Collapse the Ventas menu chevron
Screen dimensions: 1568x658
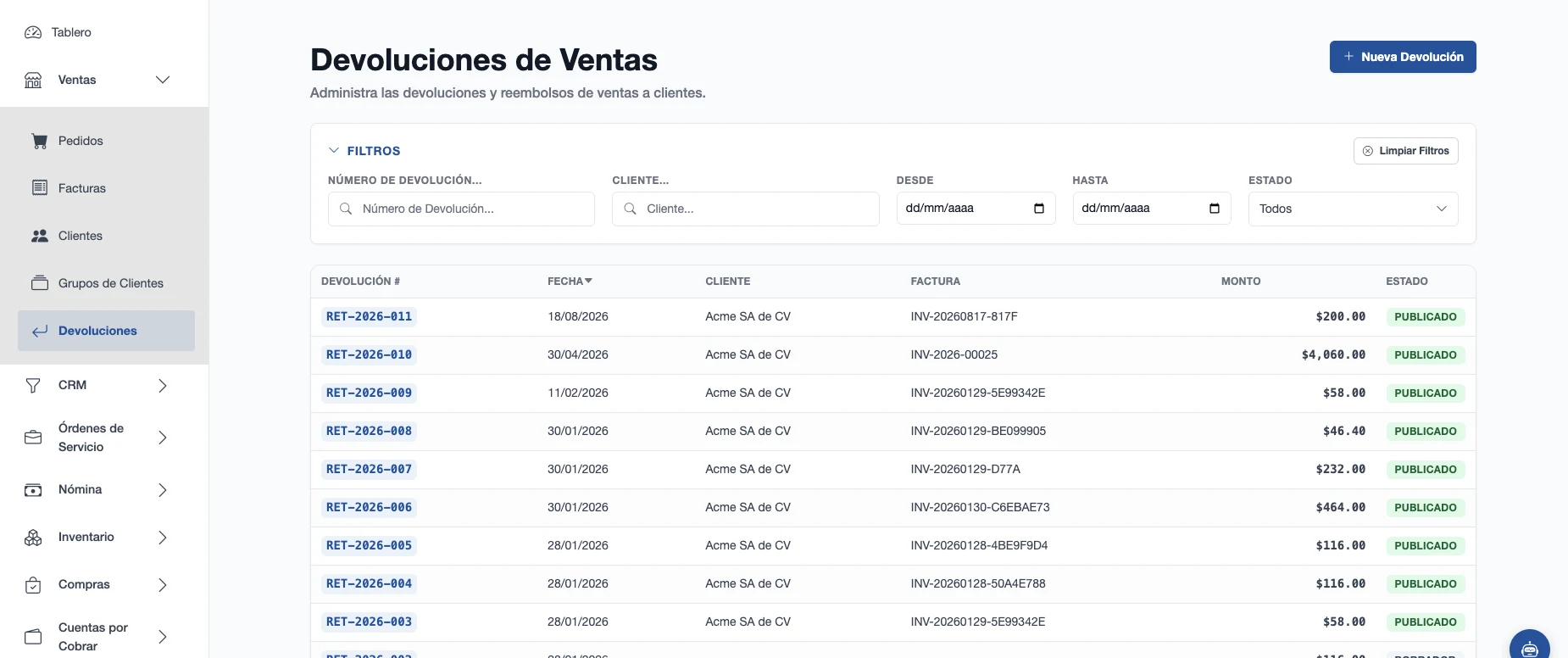(x=163, y=80)
